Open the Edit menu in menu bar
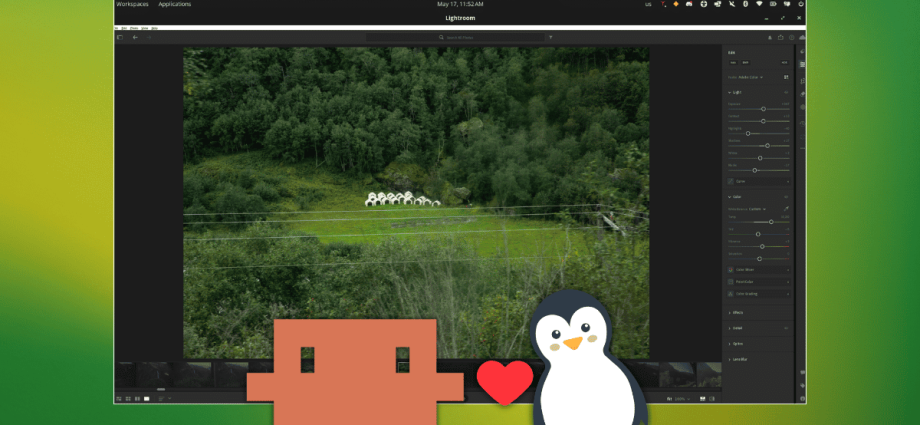 124,28
